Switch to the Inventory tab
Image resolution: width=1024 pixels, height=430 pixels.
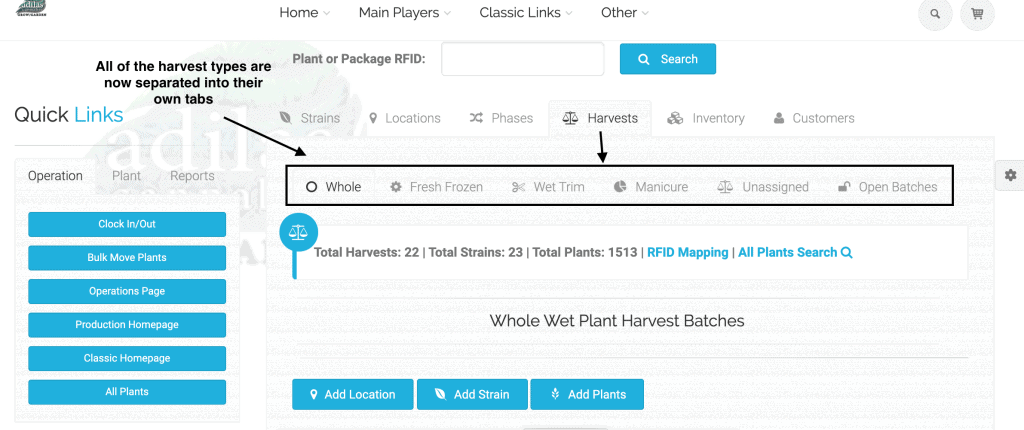[x=705, y=118]
